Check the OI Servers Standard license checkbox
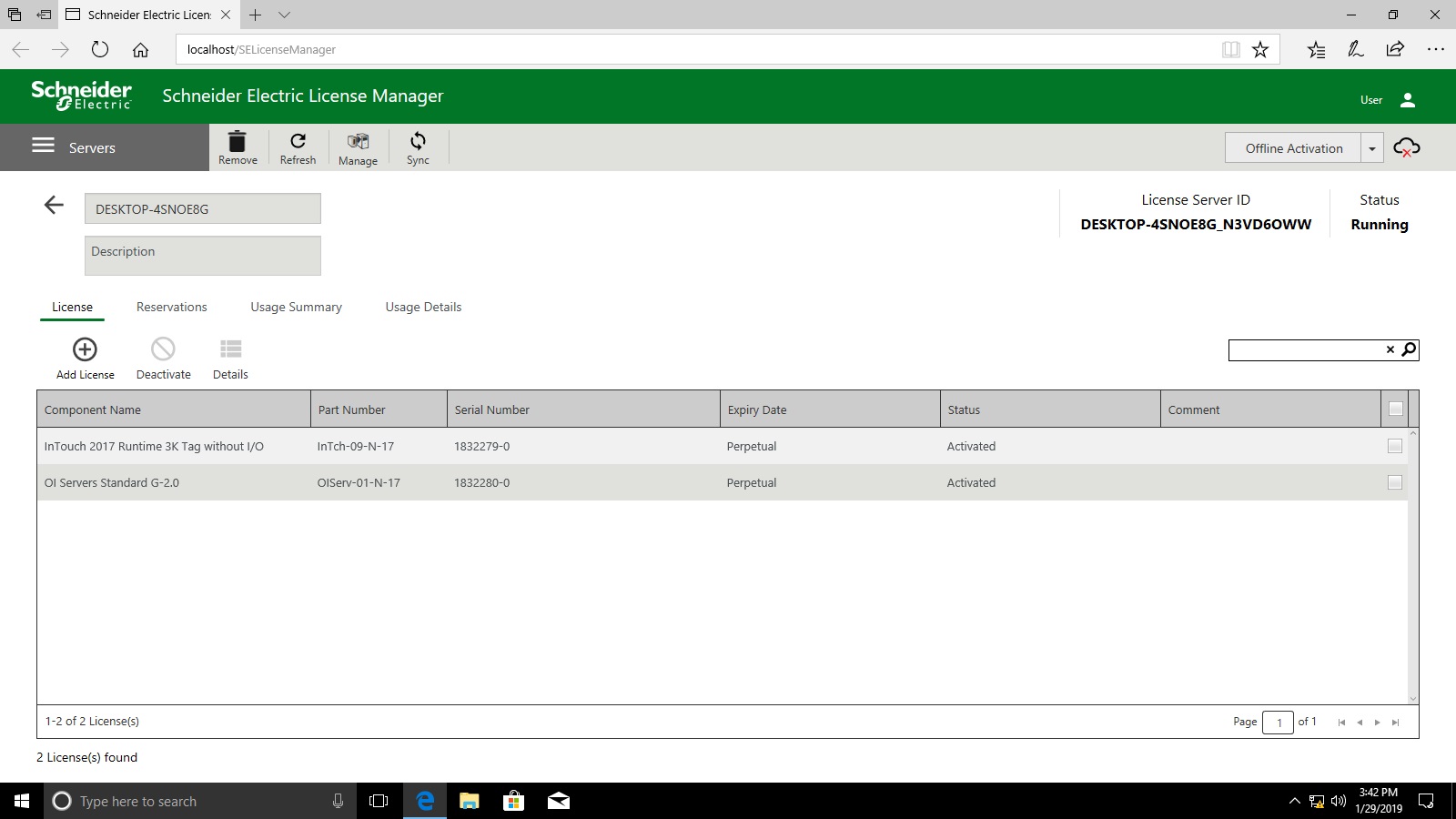 pos(1394,482)
